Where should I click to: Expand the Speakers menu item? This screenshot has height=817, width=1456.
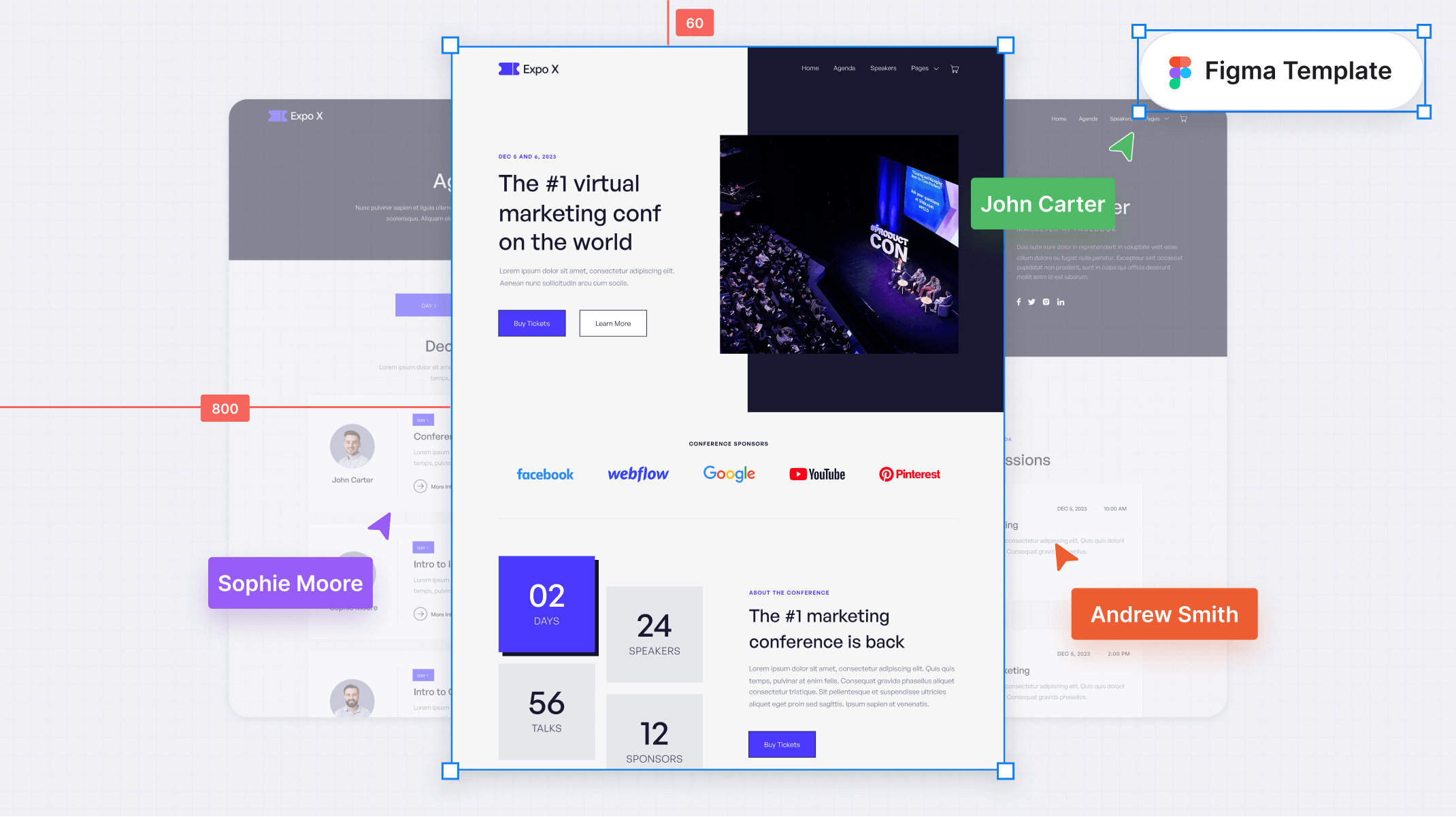click(x=882, y=68)
